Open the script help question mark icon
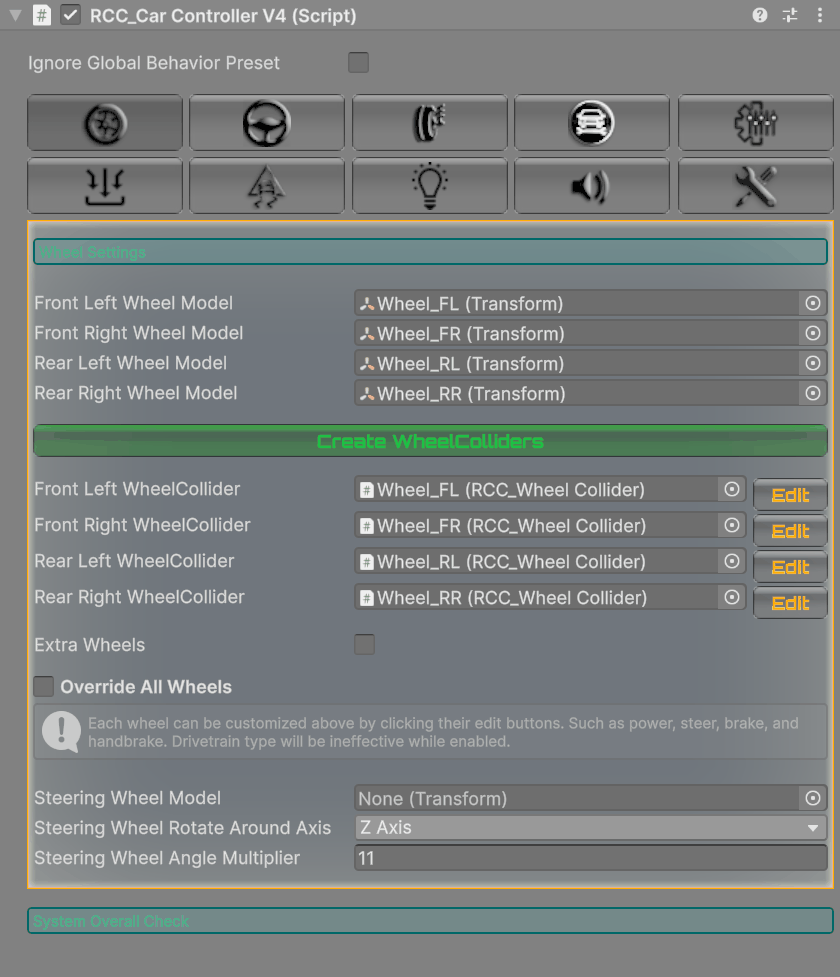 coord(760,15)
